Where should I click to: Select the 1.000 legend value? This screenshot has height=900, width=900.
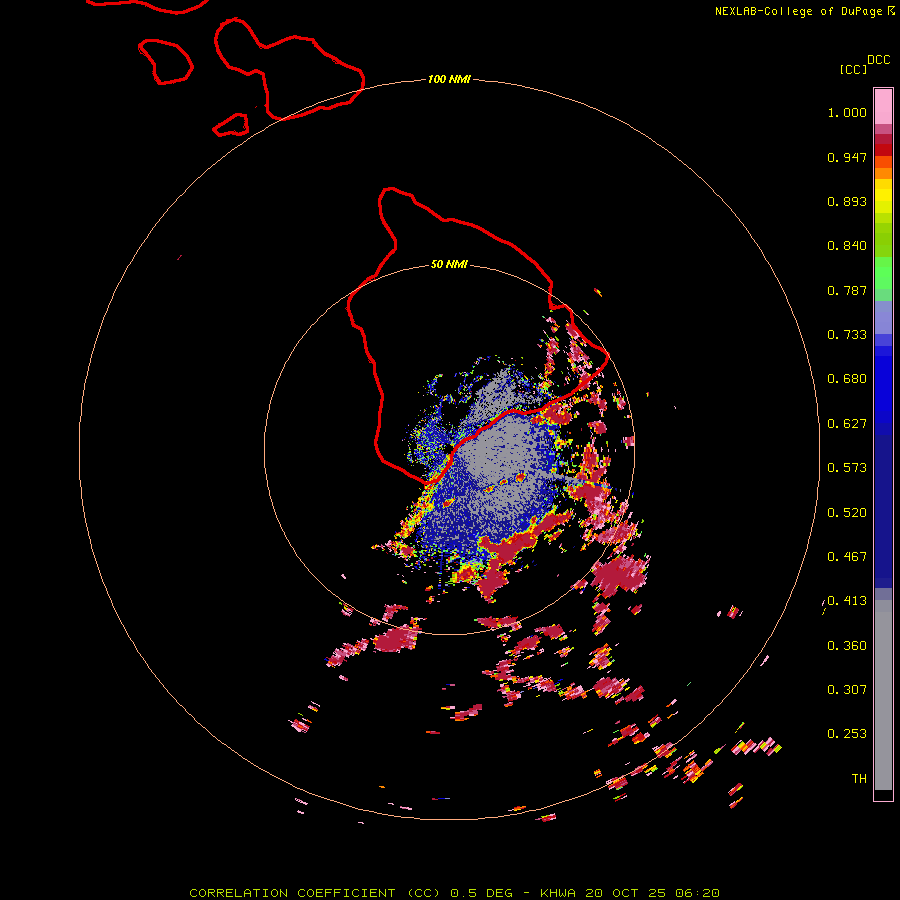(x=847, y=112)
